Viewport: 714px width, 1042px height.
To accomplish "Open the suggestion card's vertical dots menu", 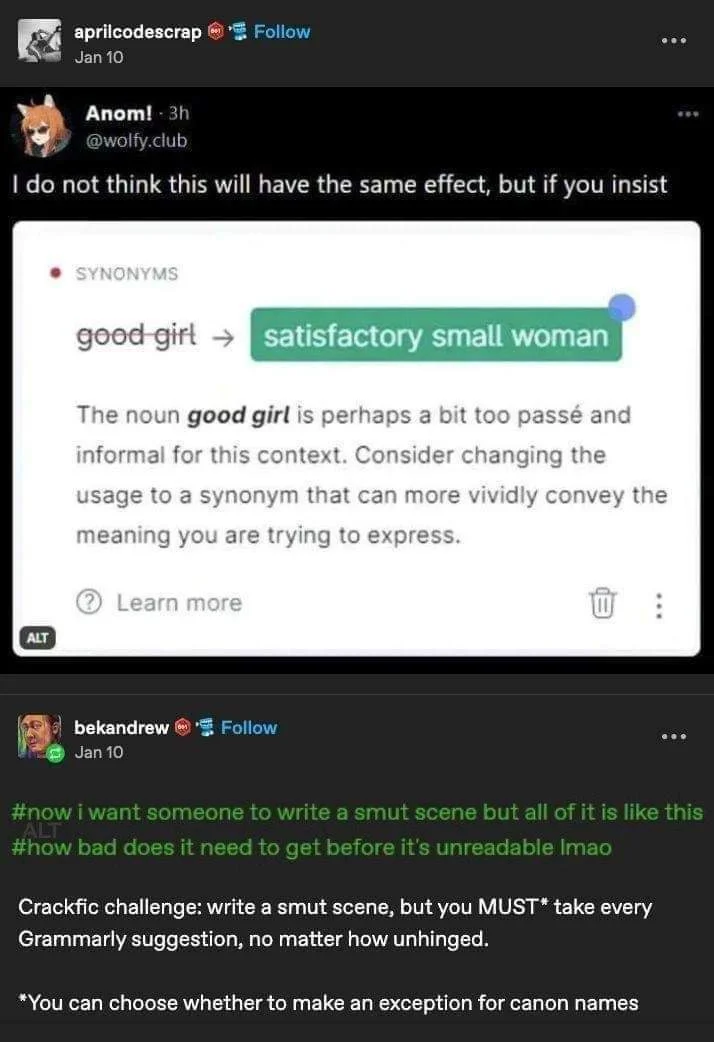I will coord(657,604).
